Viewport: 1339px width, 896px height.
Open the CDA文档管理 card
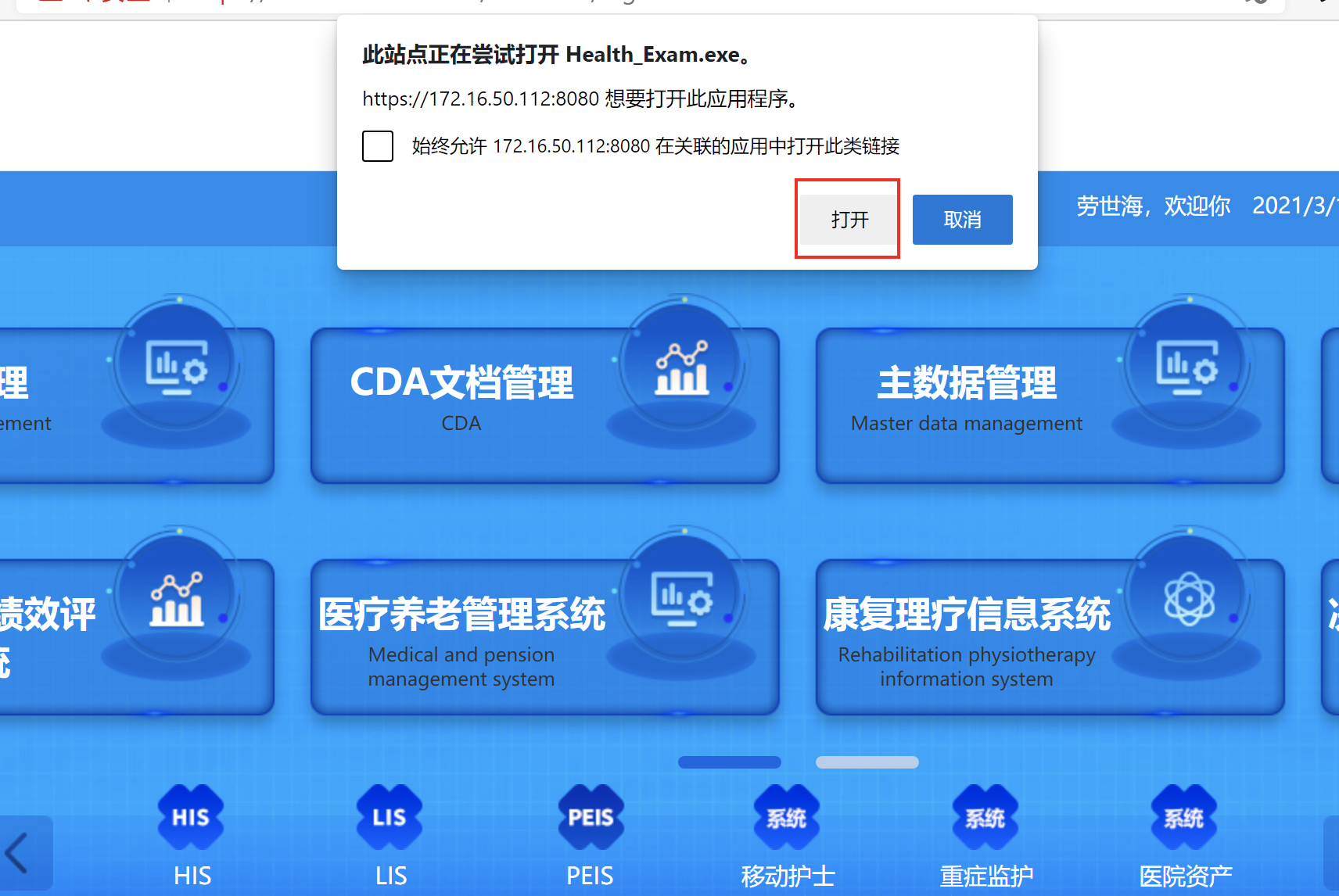pos(545,405)
